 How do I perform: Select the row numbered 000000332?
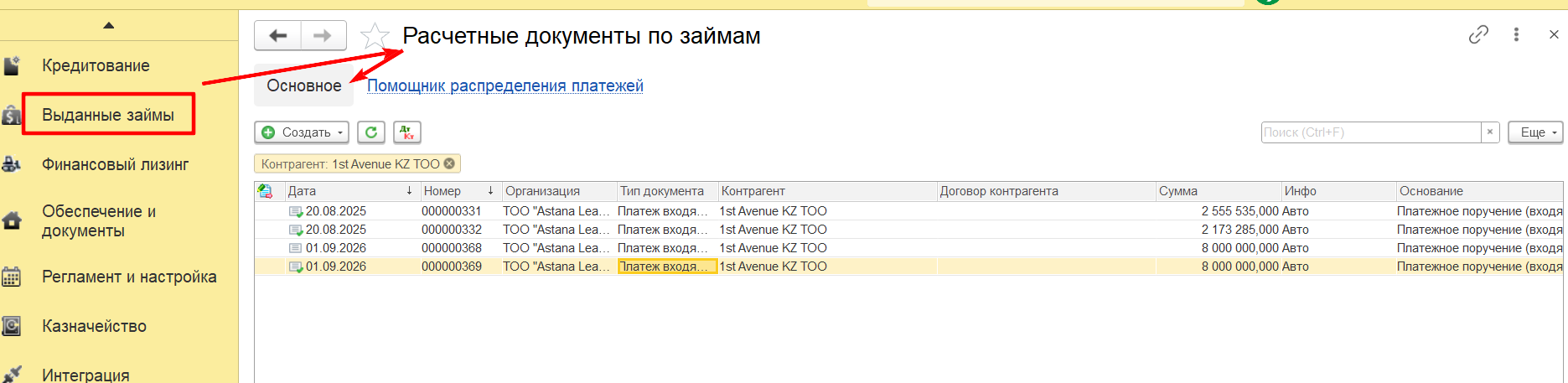coord(908,230)
